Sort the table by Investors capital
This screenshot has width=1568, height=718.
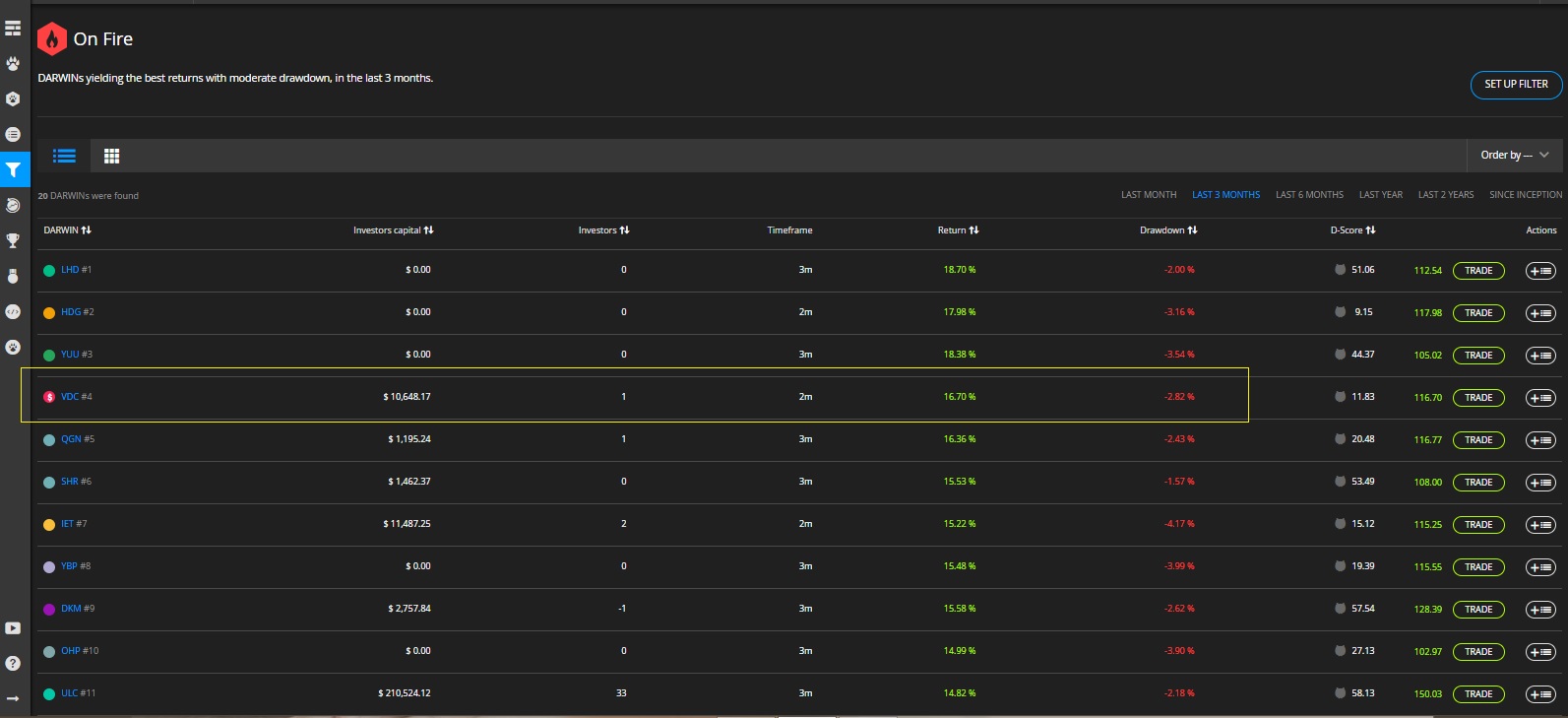[394, 230]
